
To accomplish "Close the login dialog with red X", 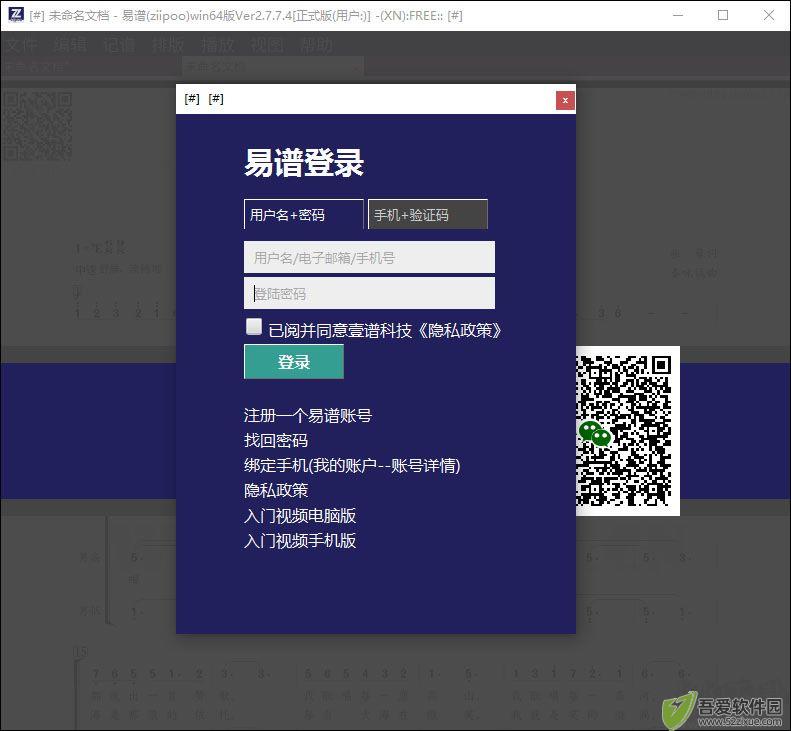I will [x=565, y=100].
